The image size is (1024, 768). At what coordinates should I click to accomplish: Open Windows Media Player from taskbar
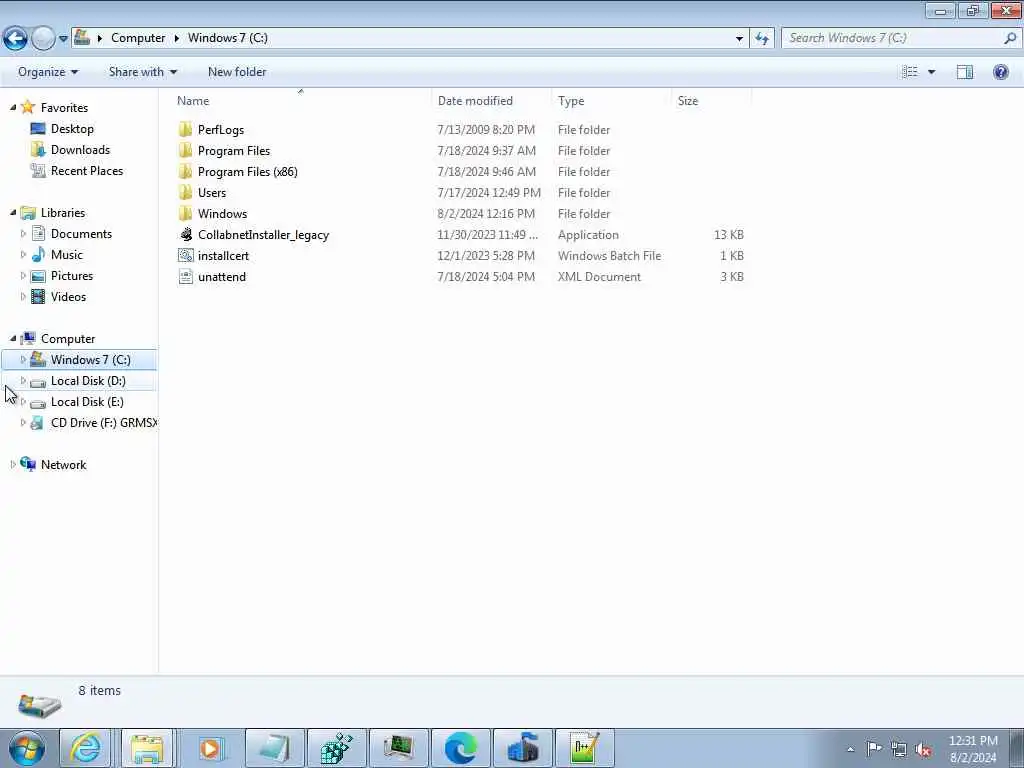(211, 748)
